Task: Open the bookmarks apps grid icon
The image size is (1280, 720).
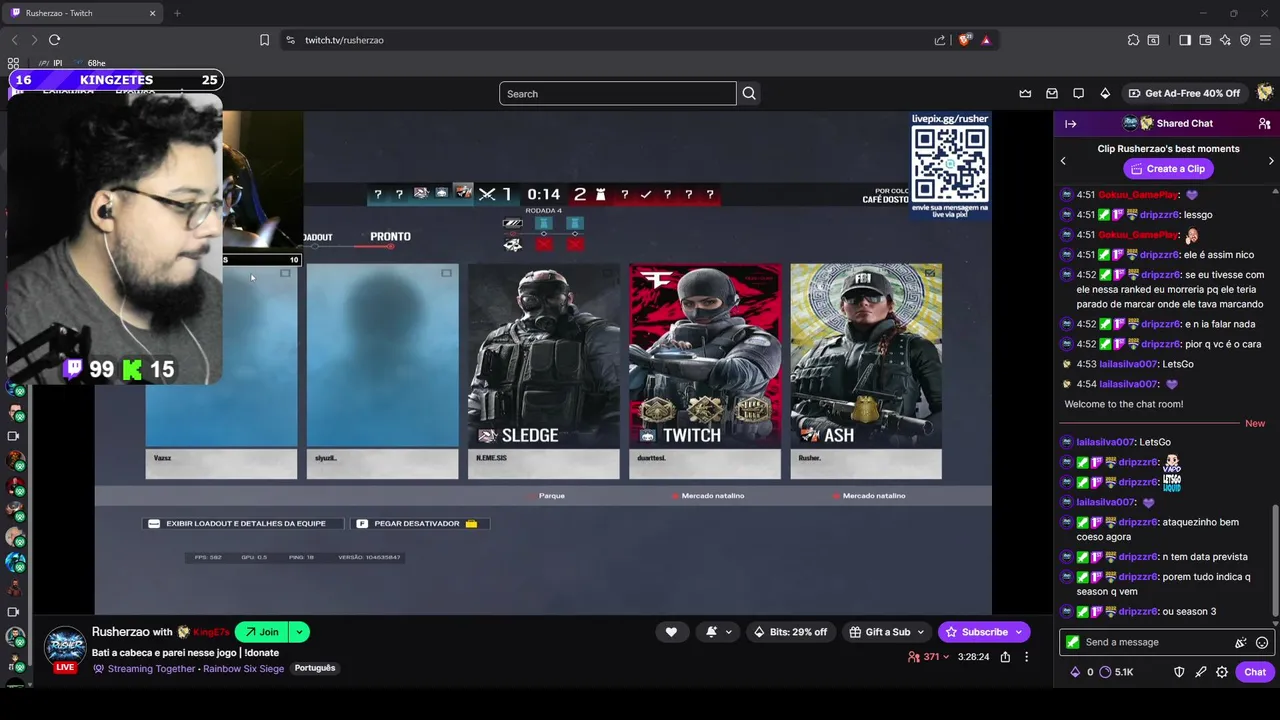Action: (13, 63)
